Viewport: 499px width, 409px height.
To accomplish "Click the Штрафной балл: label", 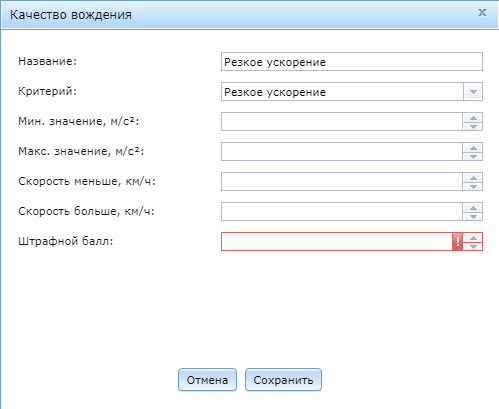I will tap(66, 241).
